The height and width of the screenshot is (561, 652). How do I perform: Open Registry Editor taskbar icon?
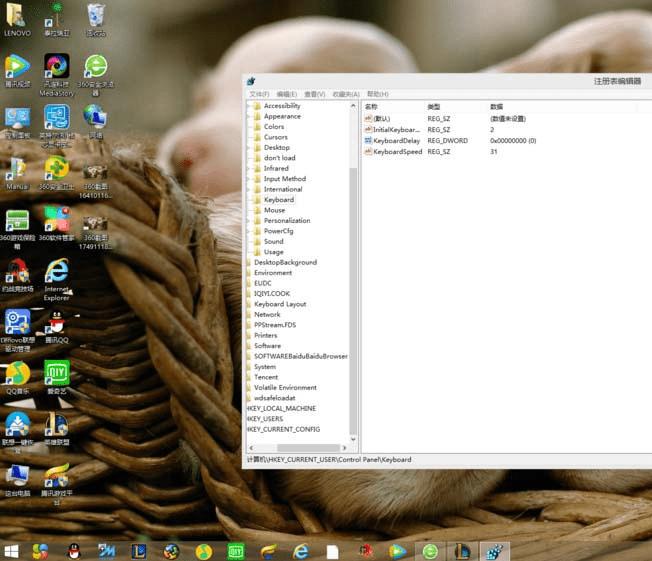point(495,551)
